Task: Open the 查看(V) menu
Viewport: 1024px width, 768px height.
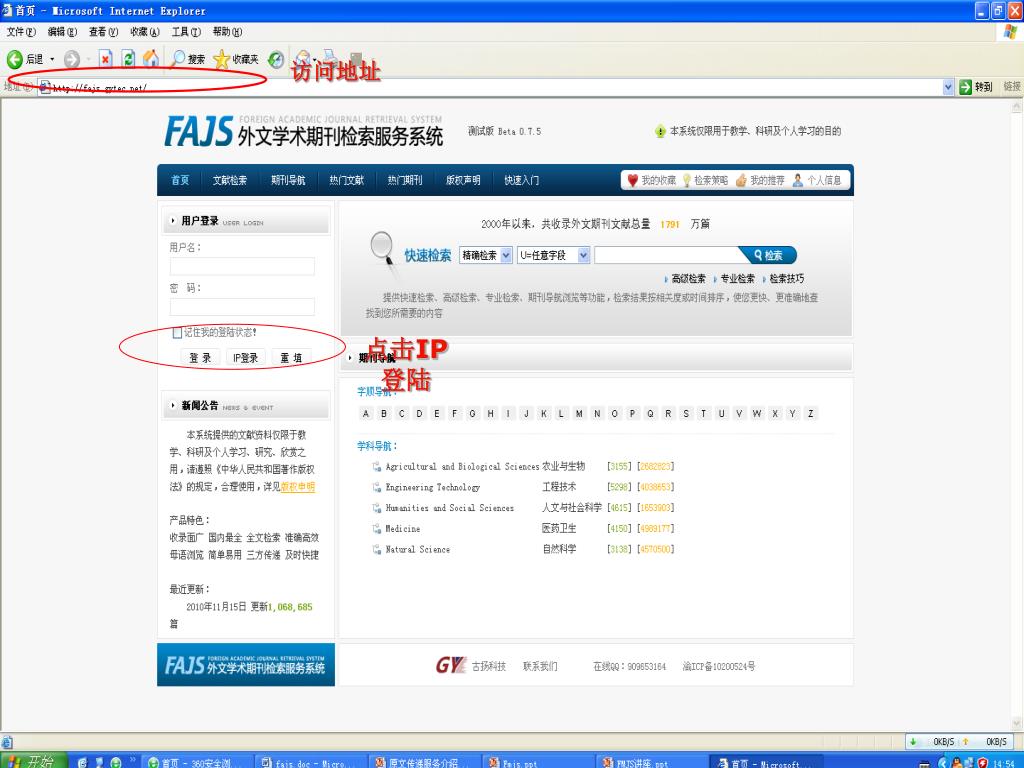Action: pos(103,31)
